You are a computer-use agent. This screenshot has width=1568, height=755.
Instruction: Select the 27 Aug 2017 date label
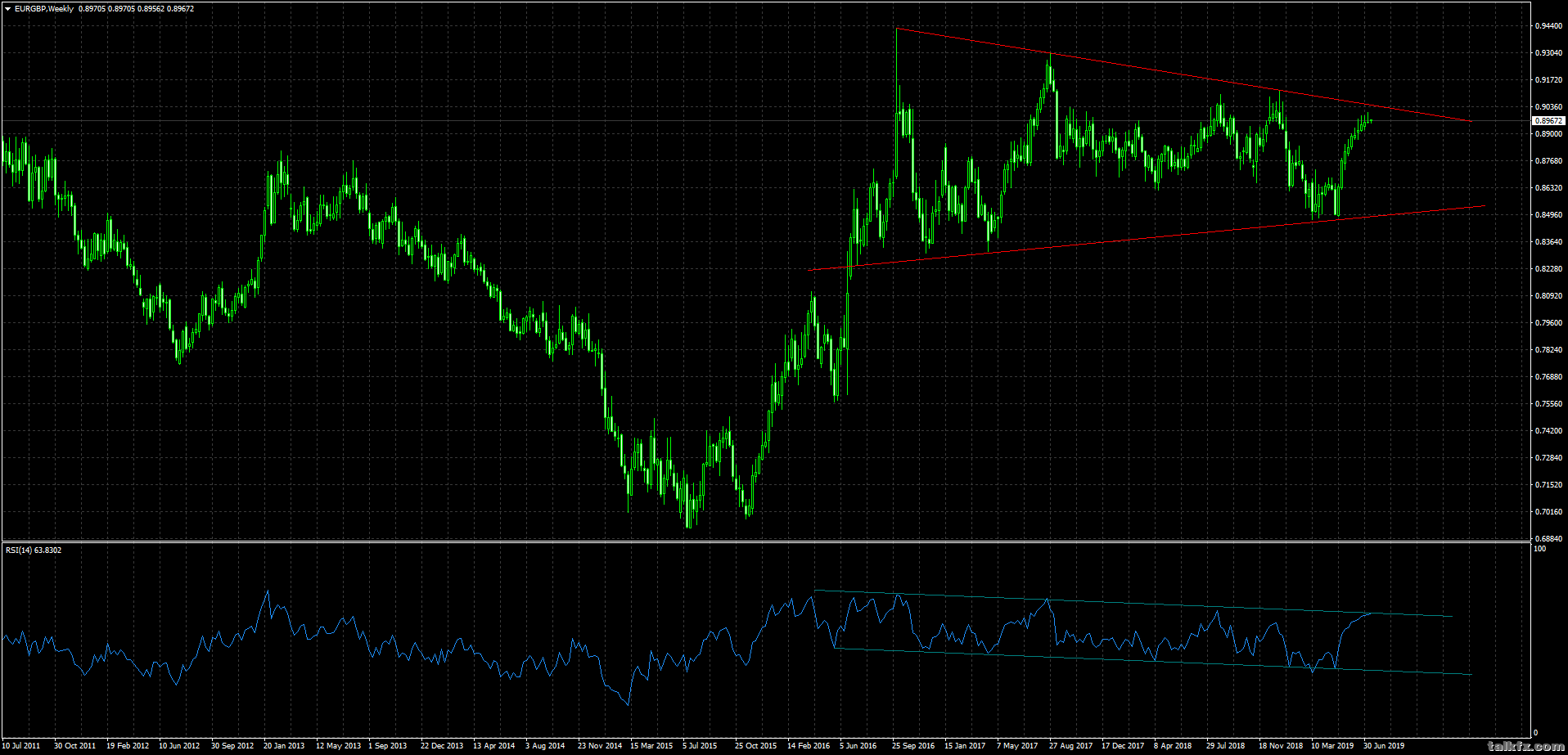pos(1070,746)
